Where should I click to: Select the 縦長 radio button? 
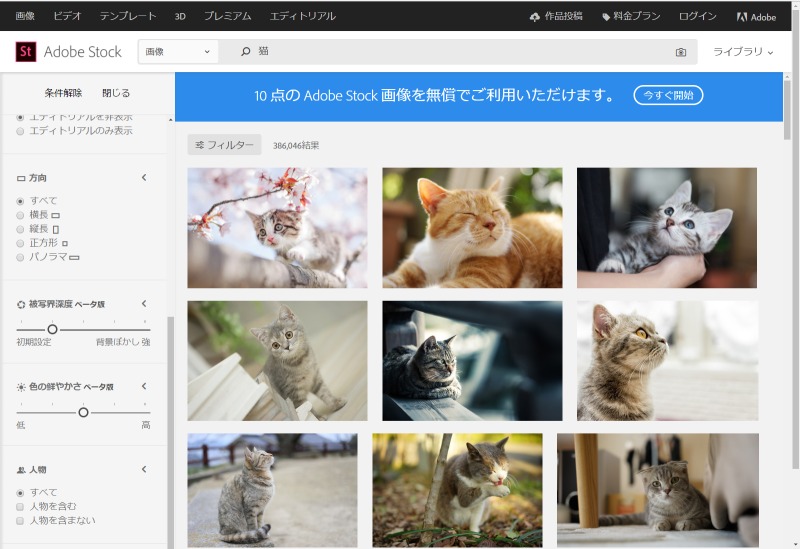click(x=20, y=229)
